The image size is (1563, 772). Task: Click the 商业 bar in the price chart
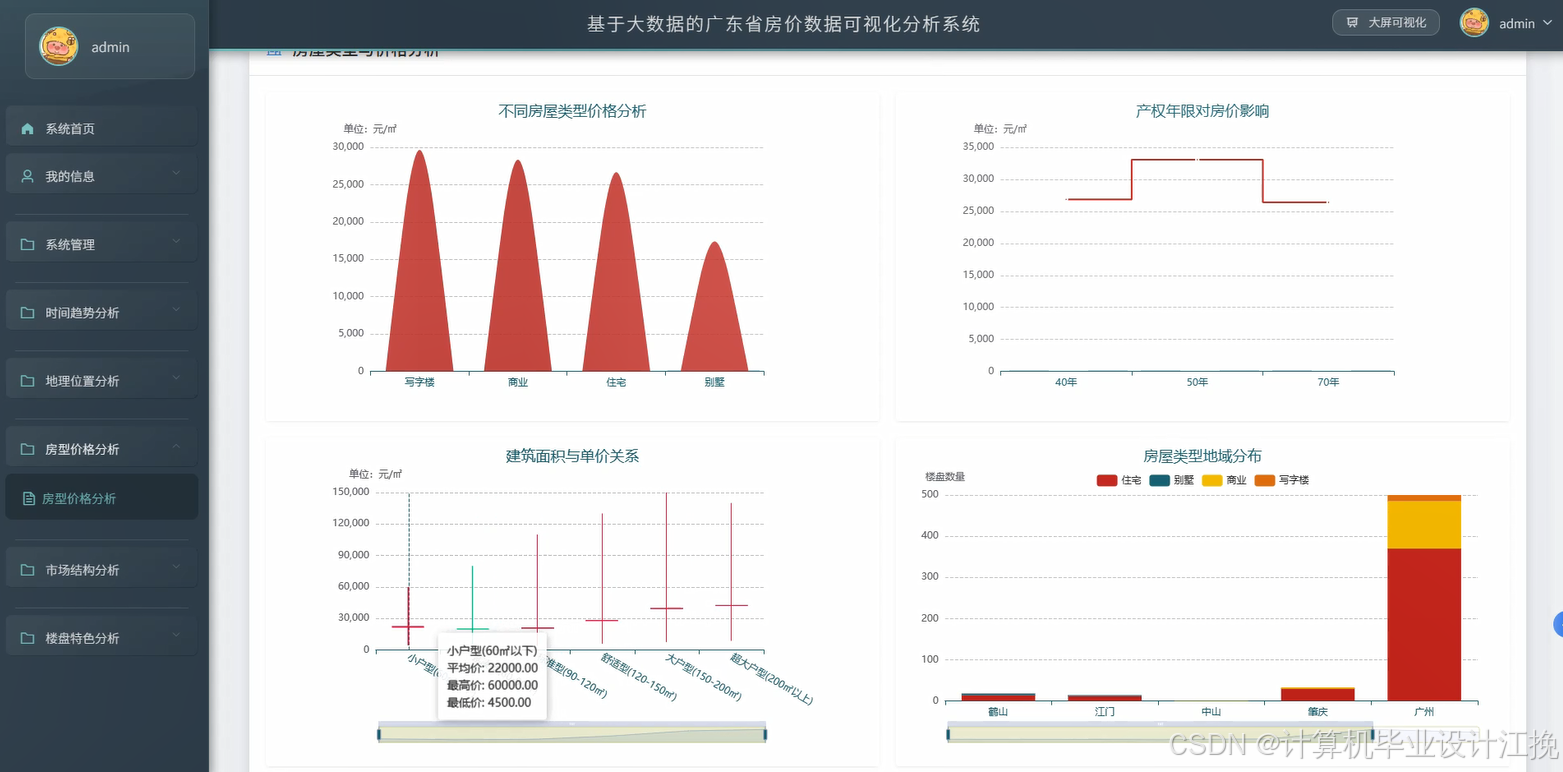click(518, 280)
